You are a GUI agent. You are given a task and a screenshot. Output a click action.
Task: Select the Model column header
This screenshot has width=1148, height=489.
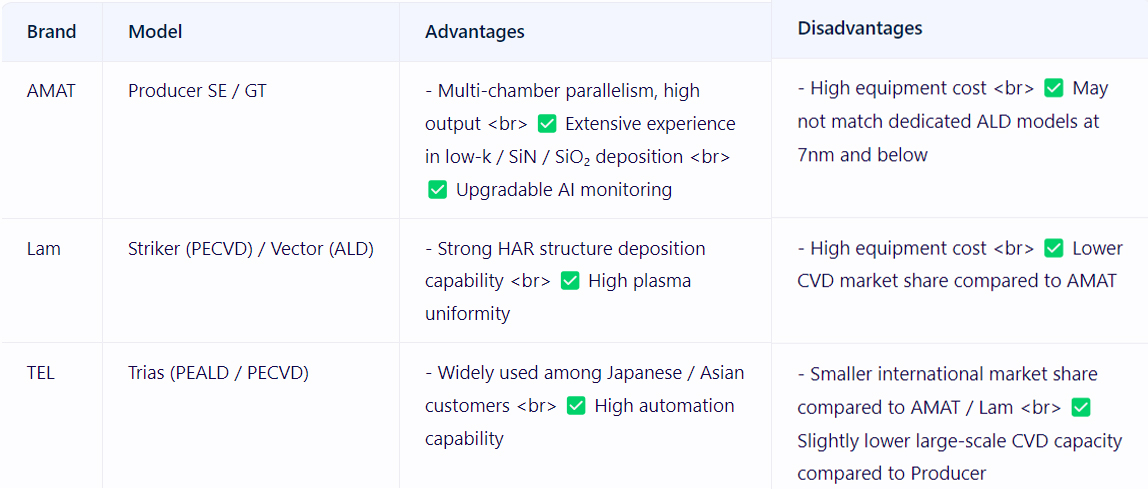[x=155, y=32]
